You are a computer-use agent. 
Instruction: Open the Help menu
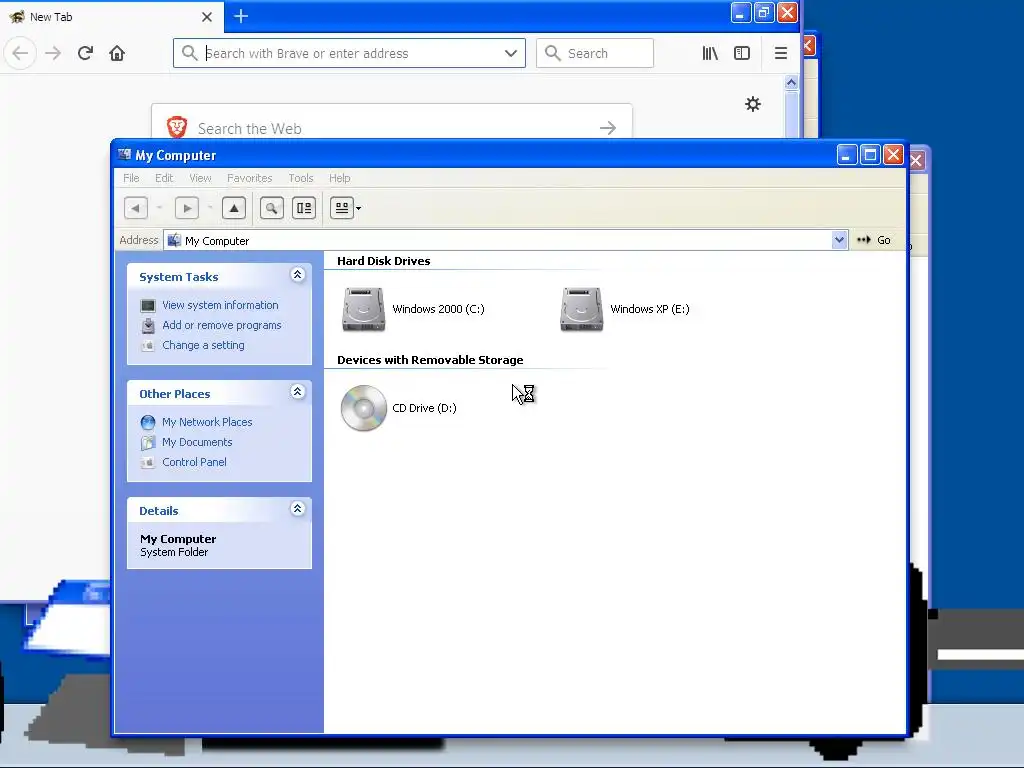click(340, 178)
